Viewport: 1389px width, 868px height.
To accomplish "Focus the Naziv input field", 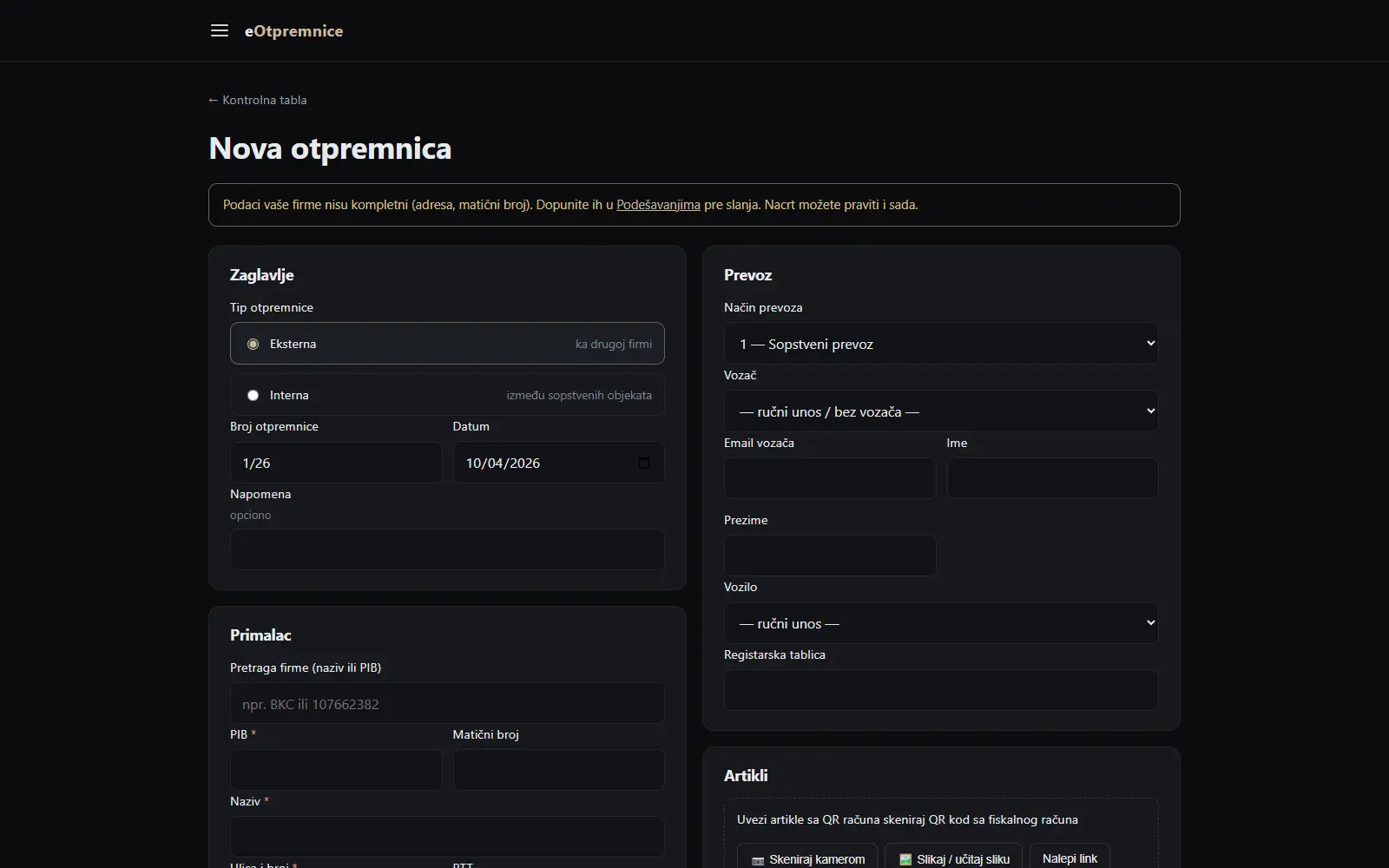I will coord(447,837).
